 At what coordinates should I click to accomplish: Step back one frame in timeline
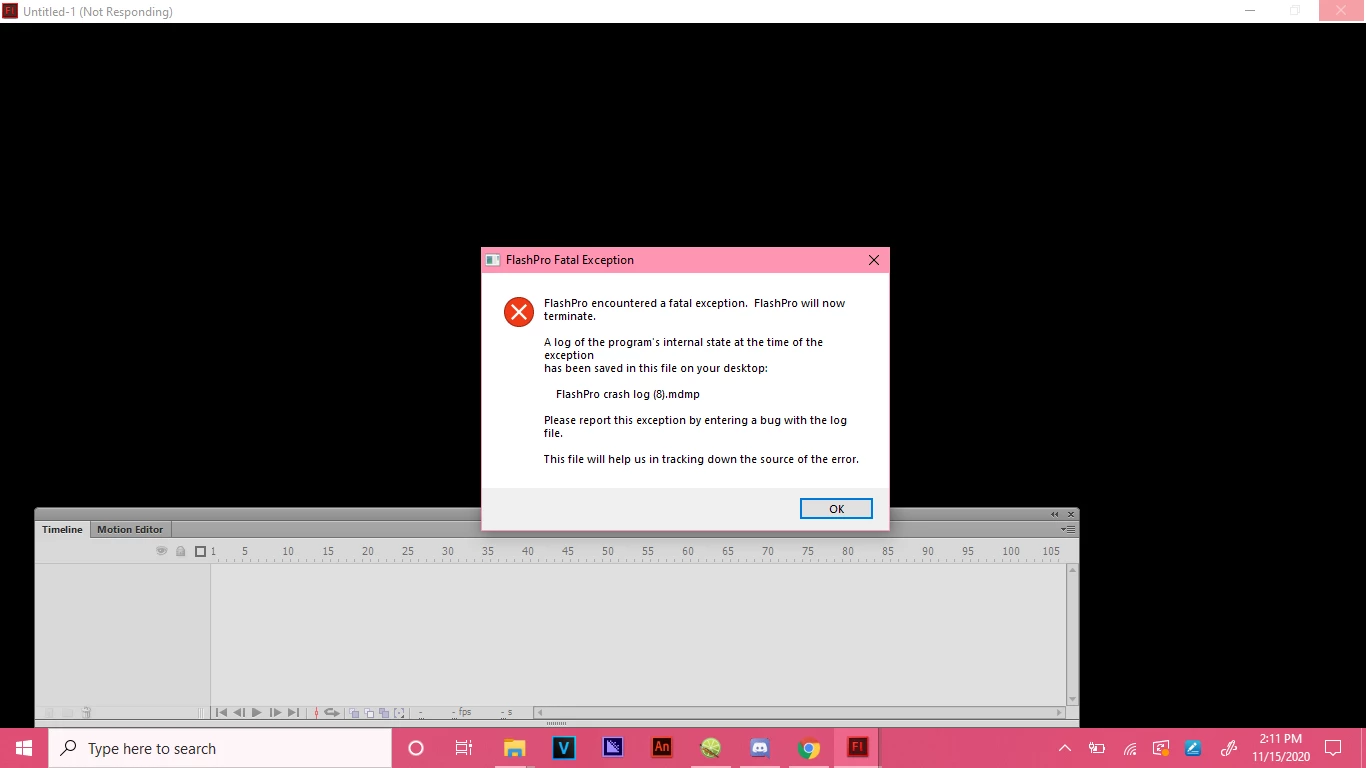point(239,713)
